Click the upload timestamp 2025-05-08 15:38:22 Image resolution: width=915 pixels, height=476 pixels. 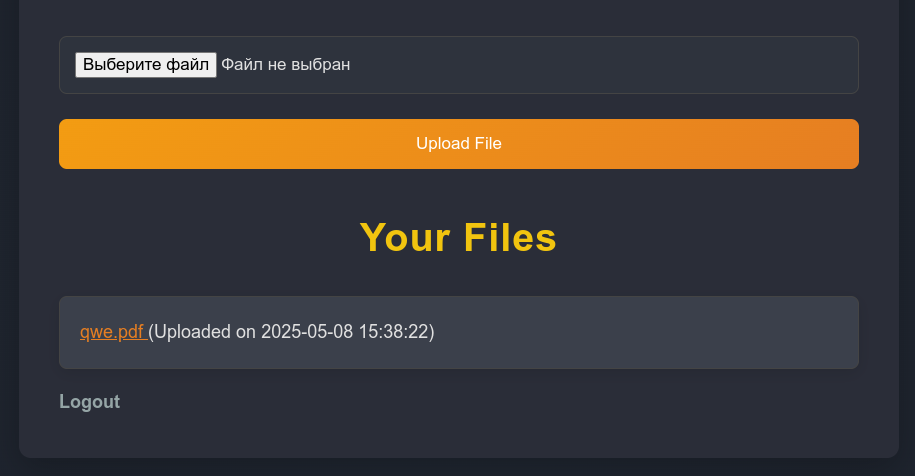[345, 332]
